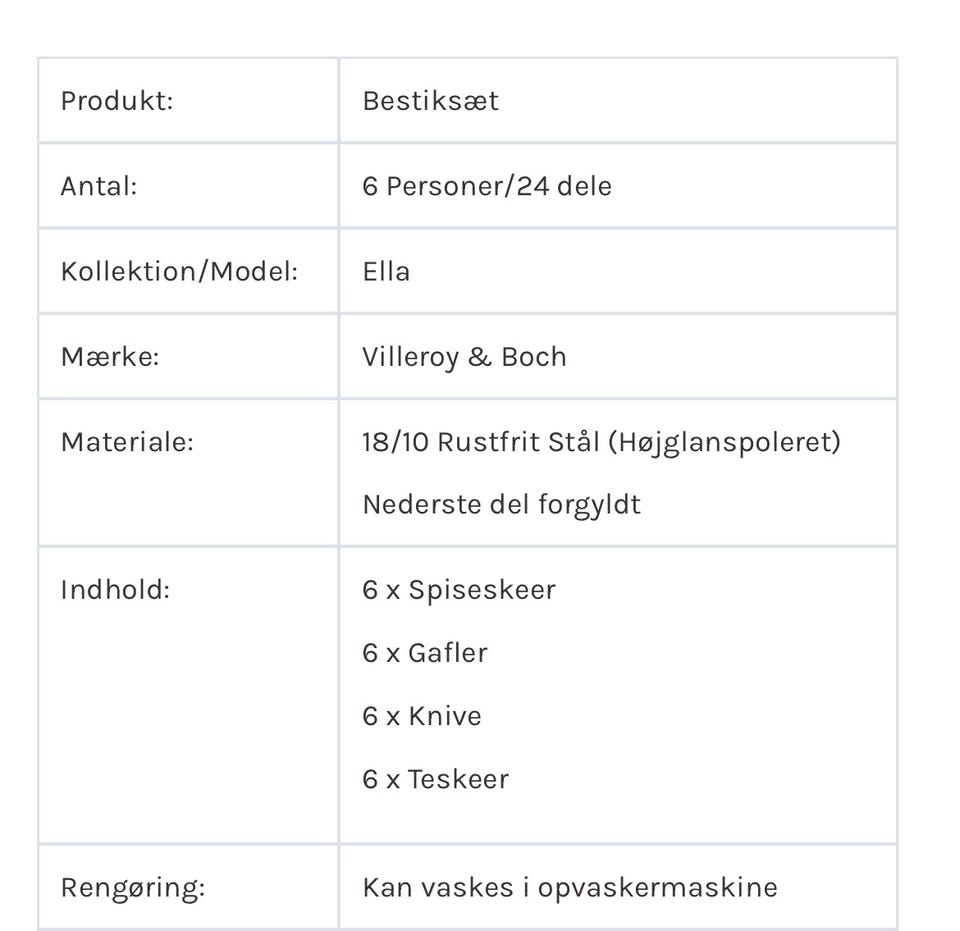Select the "Antal:" label
The image size is (960, 931).
click(x=99, y=186)
